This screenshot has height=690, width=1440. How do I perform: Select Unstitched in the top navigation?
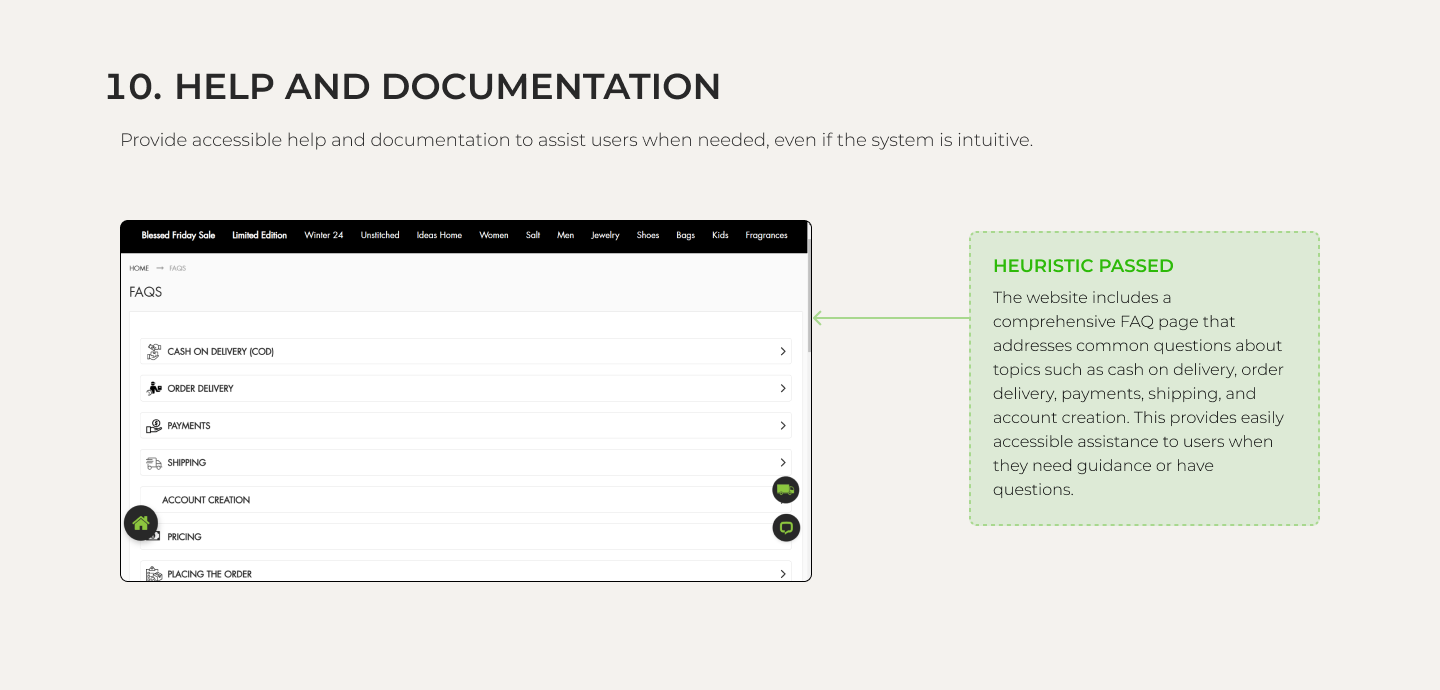coord(380,236)
